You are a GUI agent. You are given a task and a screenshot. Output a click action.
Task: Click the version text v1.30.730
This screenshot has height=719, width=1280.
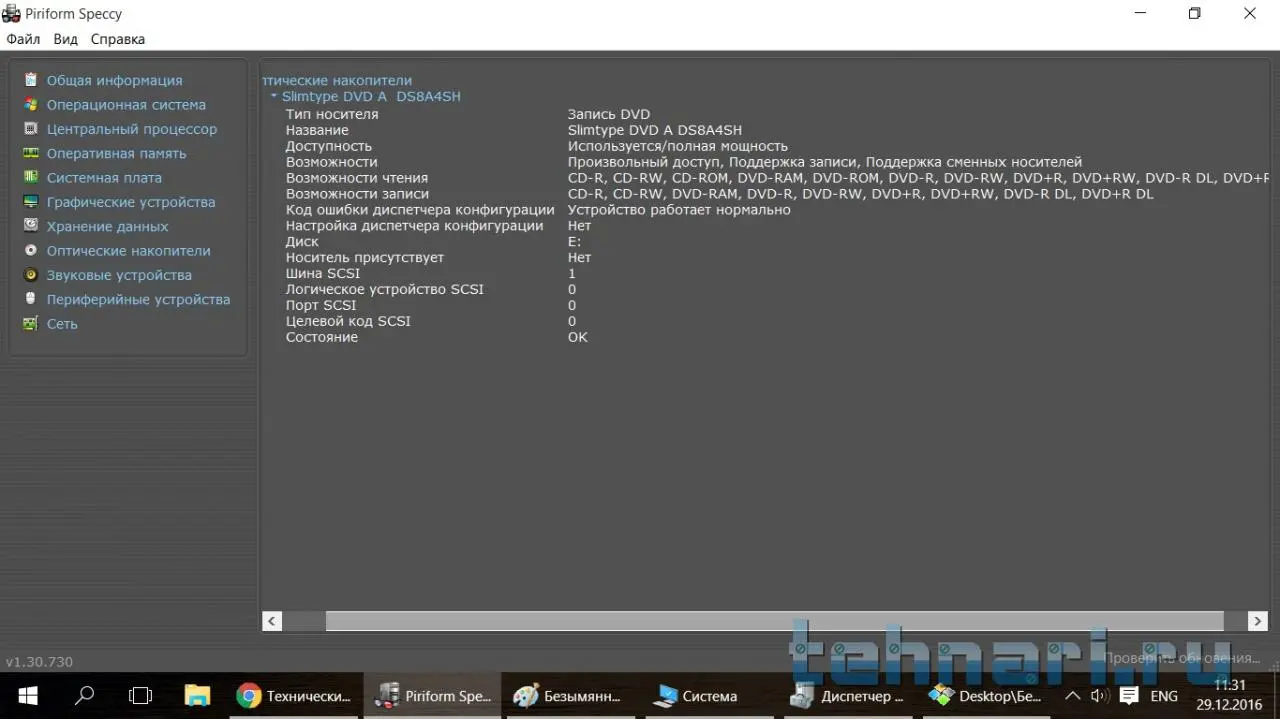pos(39,662)
